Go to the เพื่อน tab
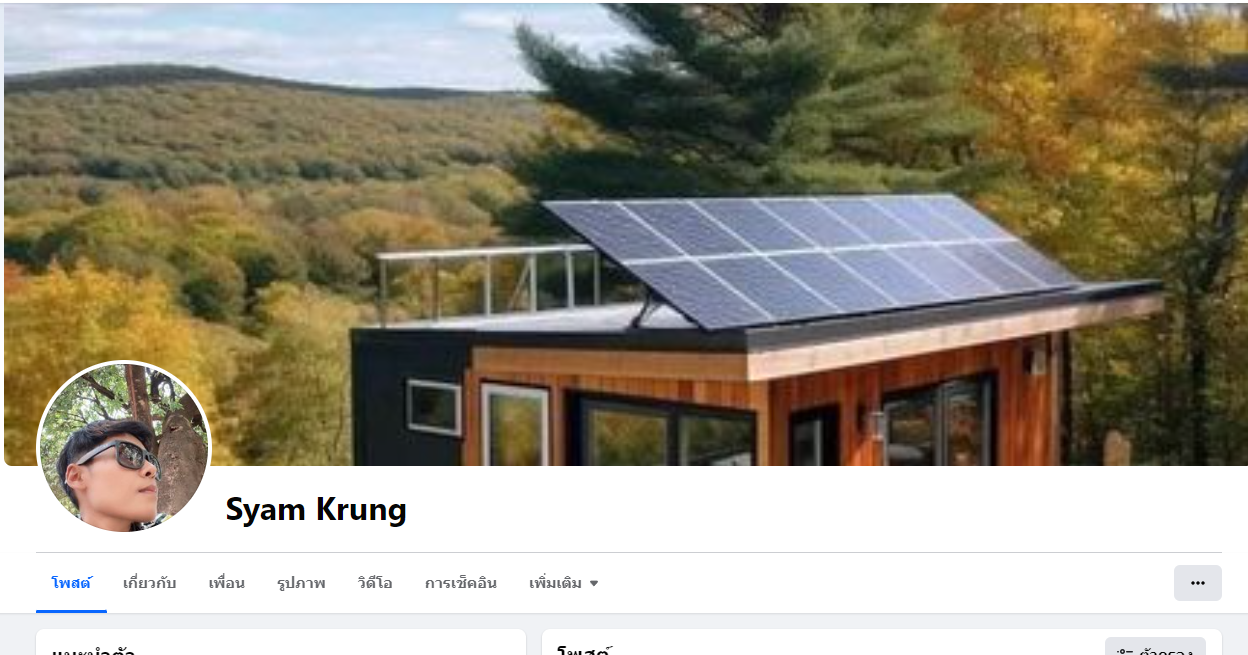Image resolution: width=1248 pixels, height=655 pixels. [x=227, y=583]
